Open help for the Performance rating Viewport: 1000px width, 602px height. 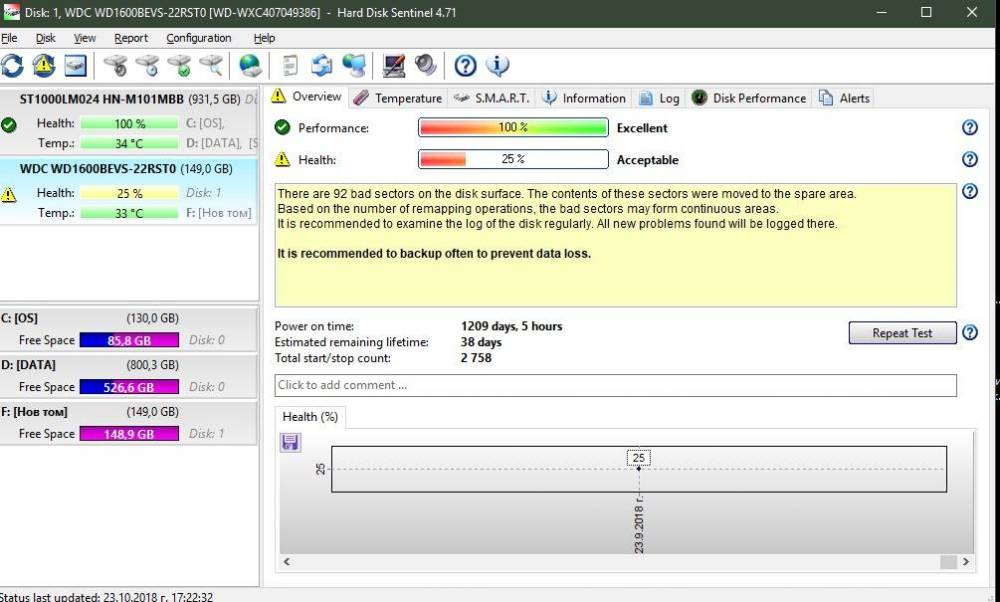pyautogui.click(x=969, y=128)
